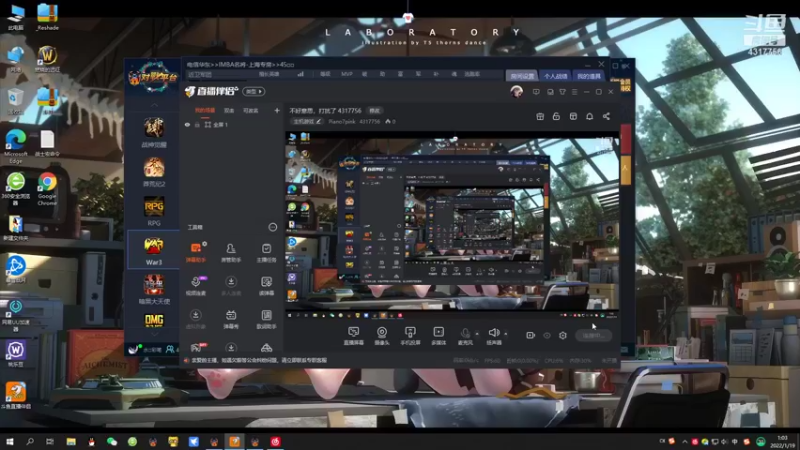Add a 手机投屏 phone mirroring source
The height and width of the screenshot is (450, 800).
click(410, 336)
